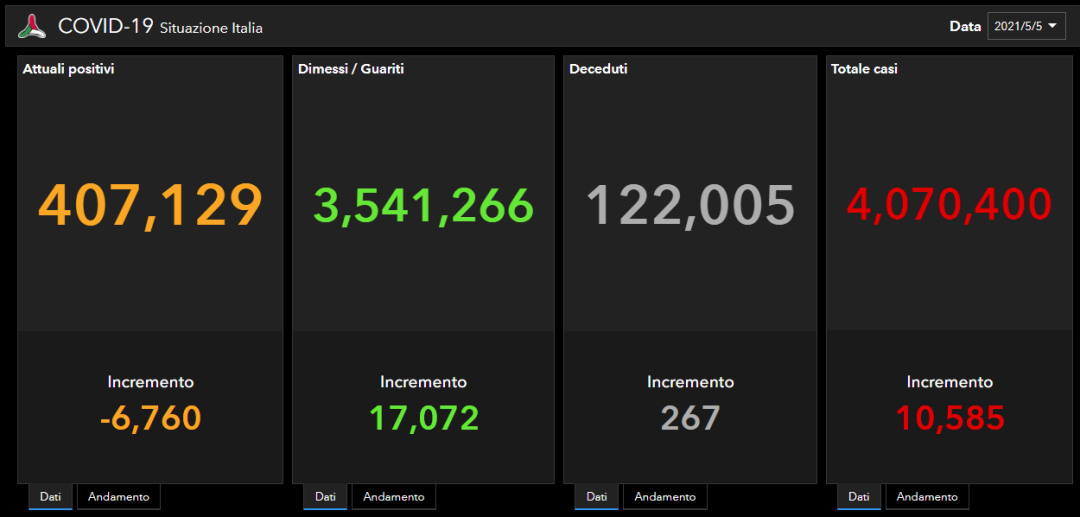
Task: Switch to Andamento tab under Deceduti
Action: tap(665, 496)
